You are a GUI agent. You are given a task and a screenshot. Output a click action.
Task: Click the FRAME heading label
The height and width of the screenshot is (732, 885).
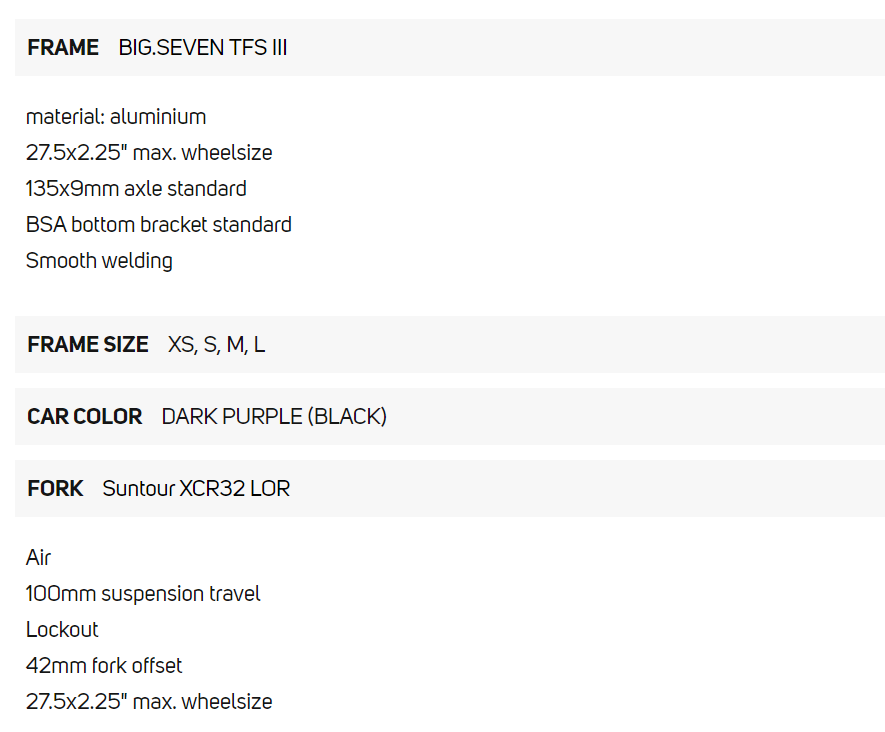coord(63,47)
